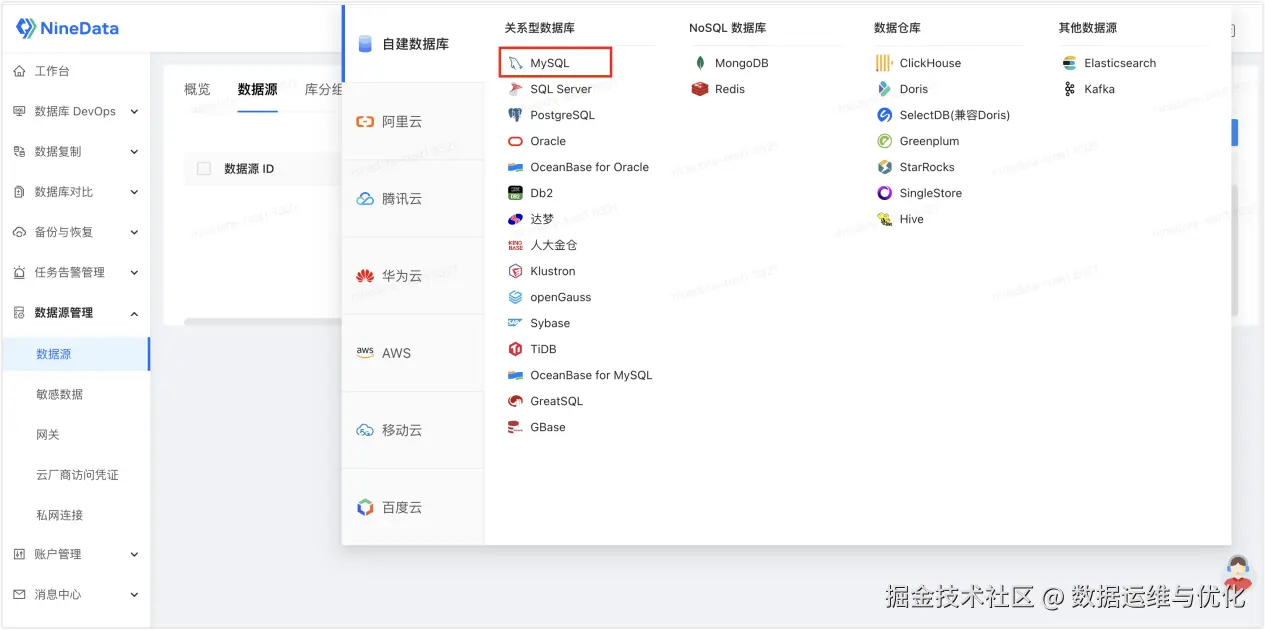Select 自建数据库 category tab

[414, 44]
